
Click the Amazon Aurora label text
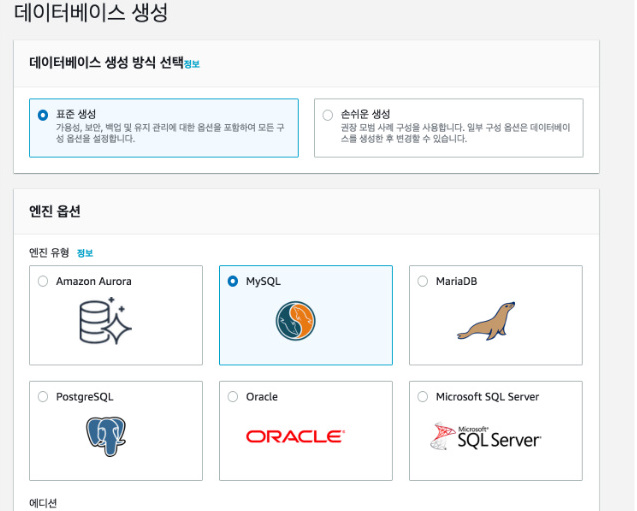[94, 281]
